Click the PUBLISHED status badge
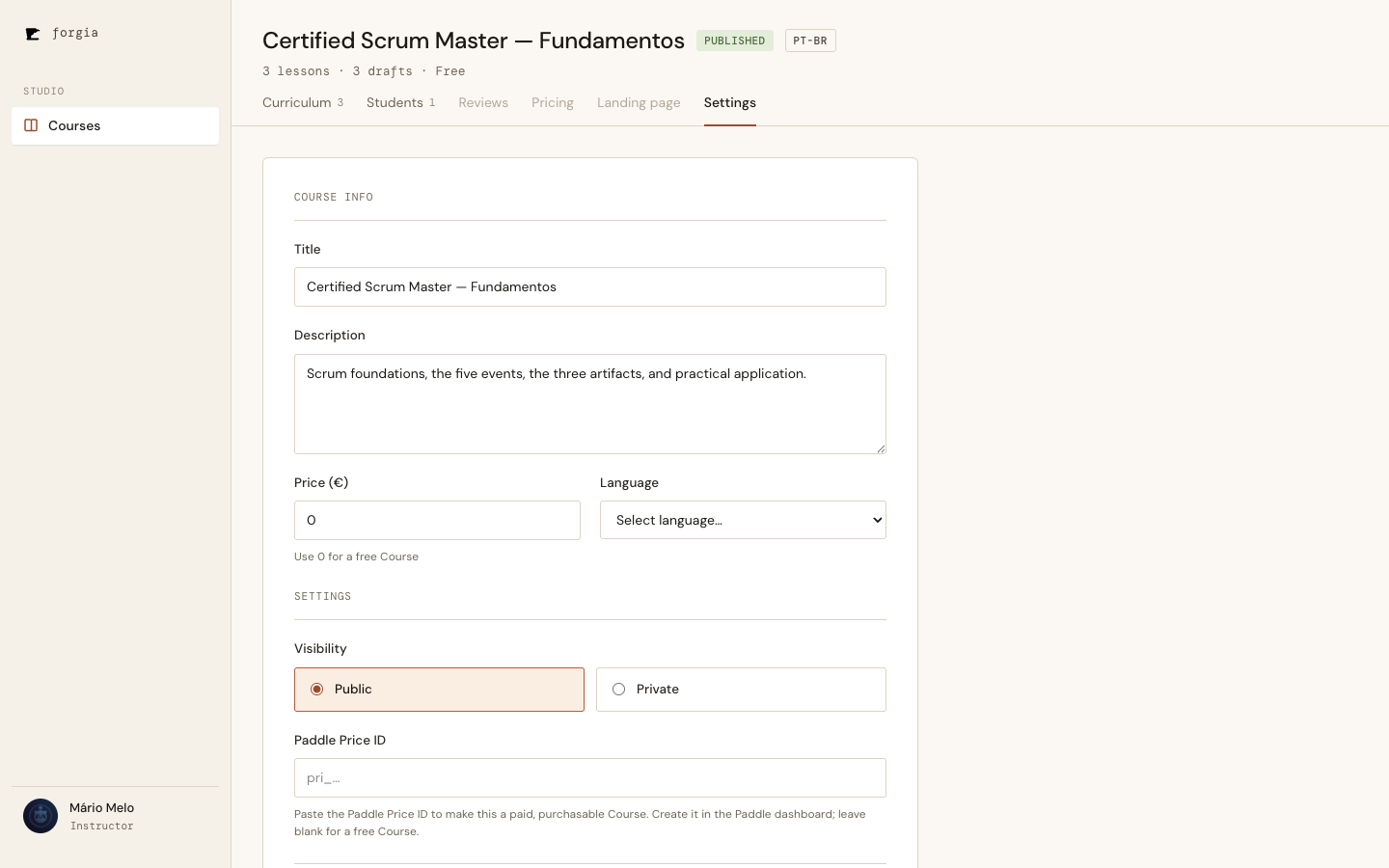Screen dimensions: 1389x868 point(735,41)
